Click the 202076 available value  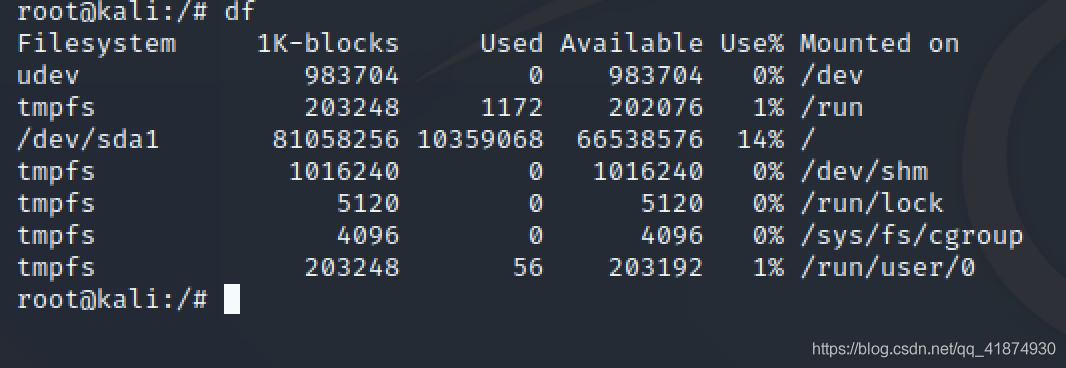pos(655,107)
